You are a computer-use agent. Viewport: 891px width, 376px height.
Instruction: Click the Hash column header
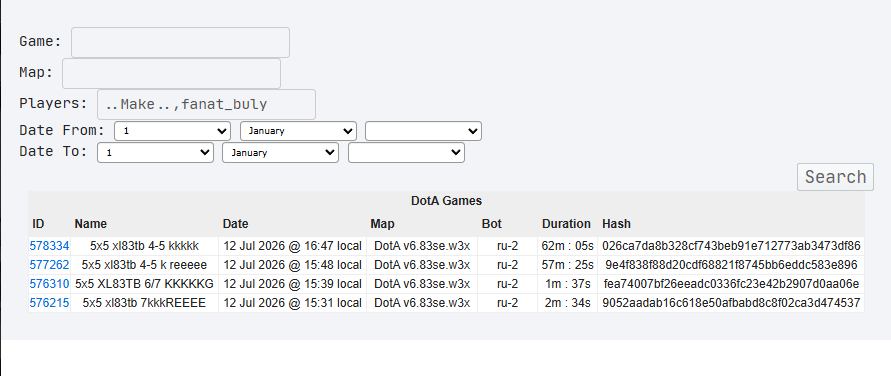[x=617, y=224]
